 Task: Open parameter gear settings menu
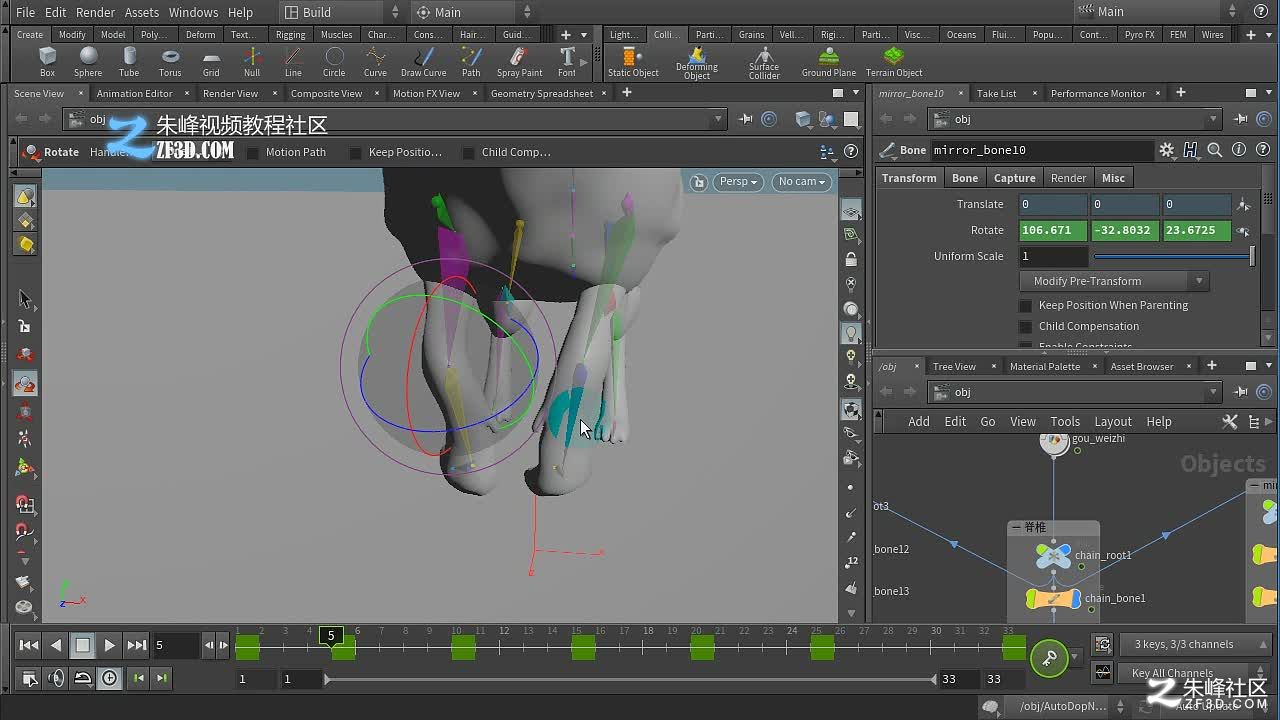[x=1167, y=150]
